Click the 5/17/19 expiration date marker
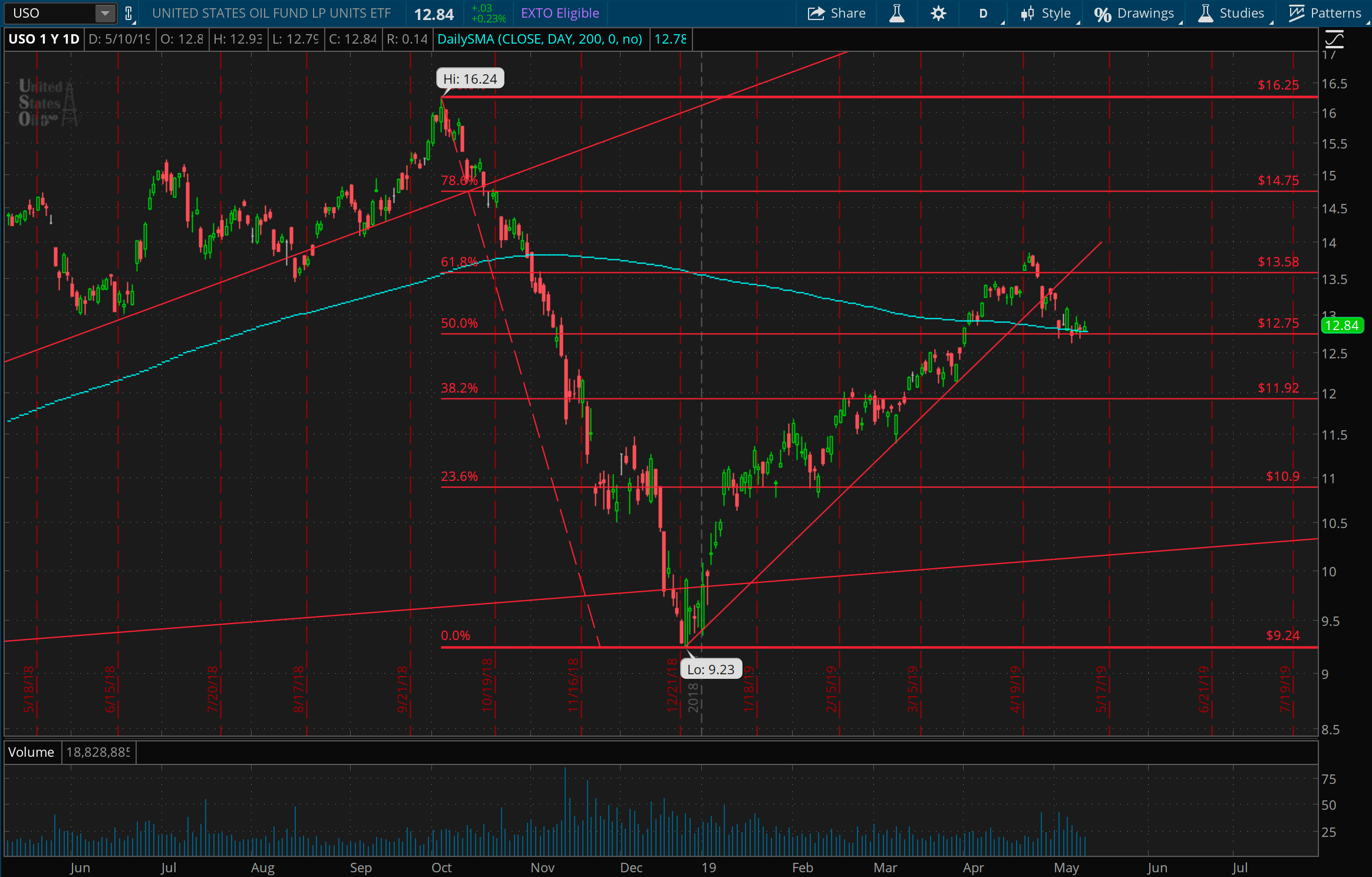 coord(1101,689)
